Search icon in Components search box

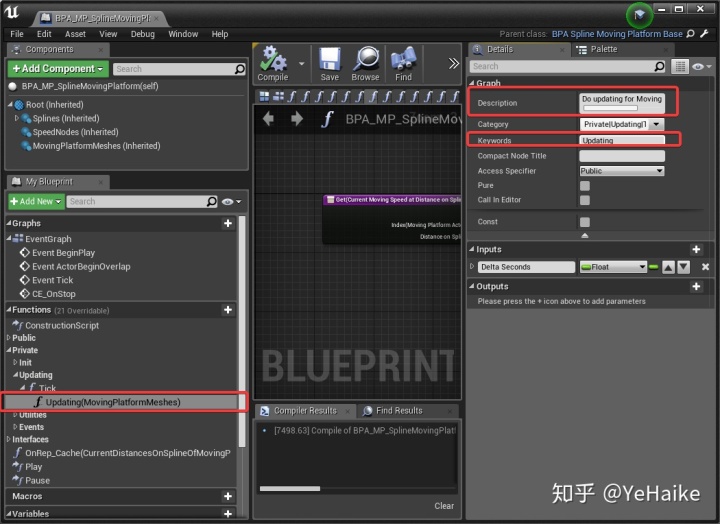point(240,69)
